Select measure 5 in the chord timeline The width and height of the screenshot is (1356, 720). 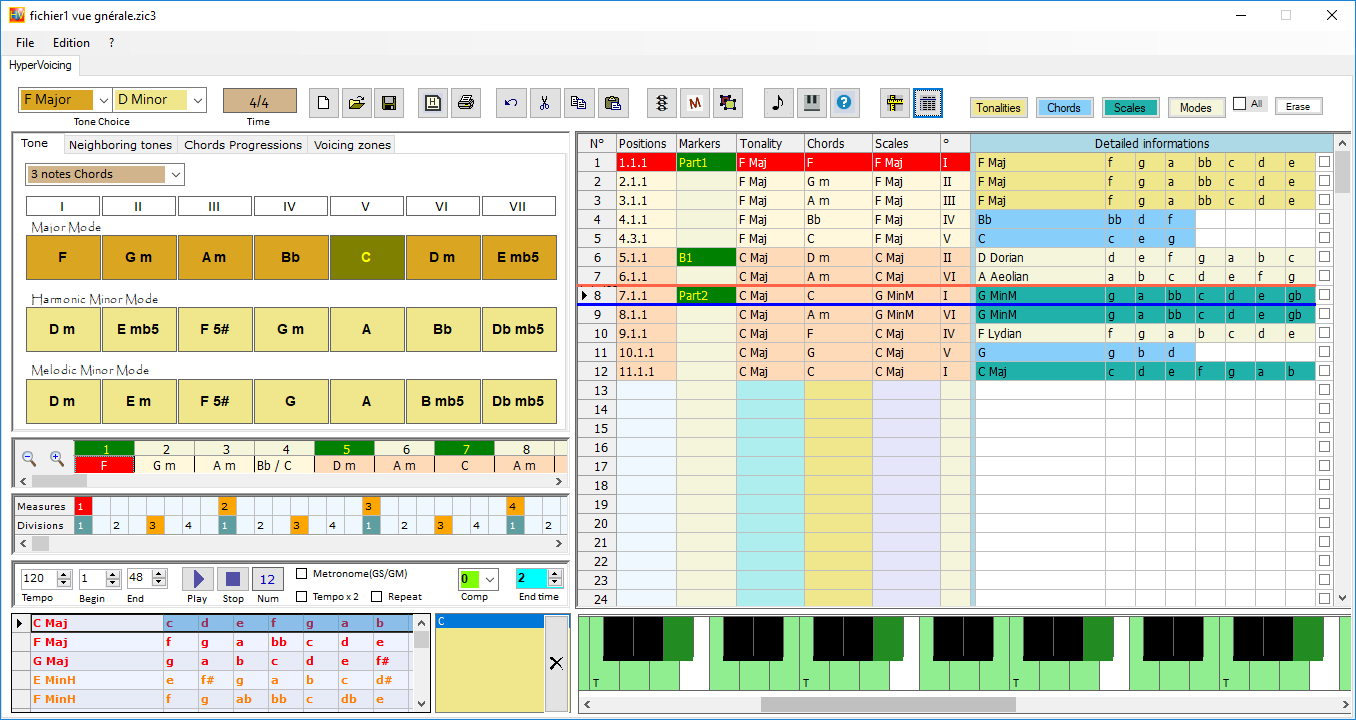pyautogui.click(x=344, y=449)
